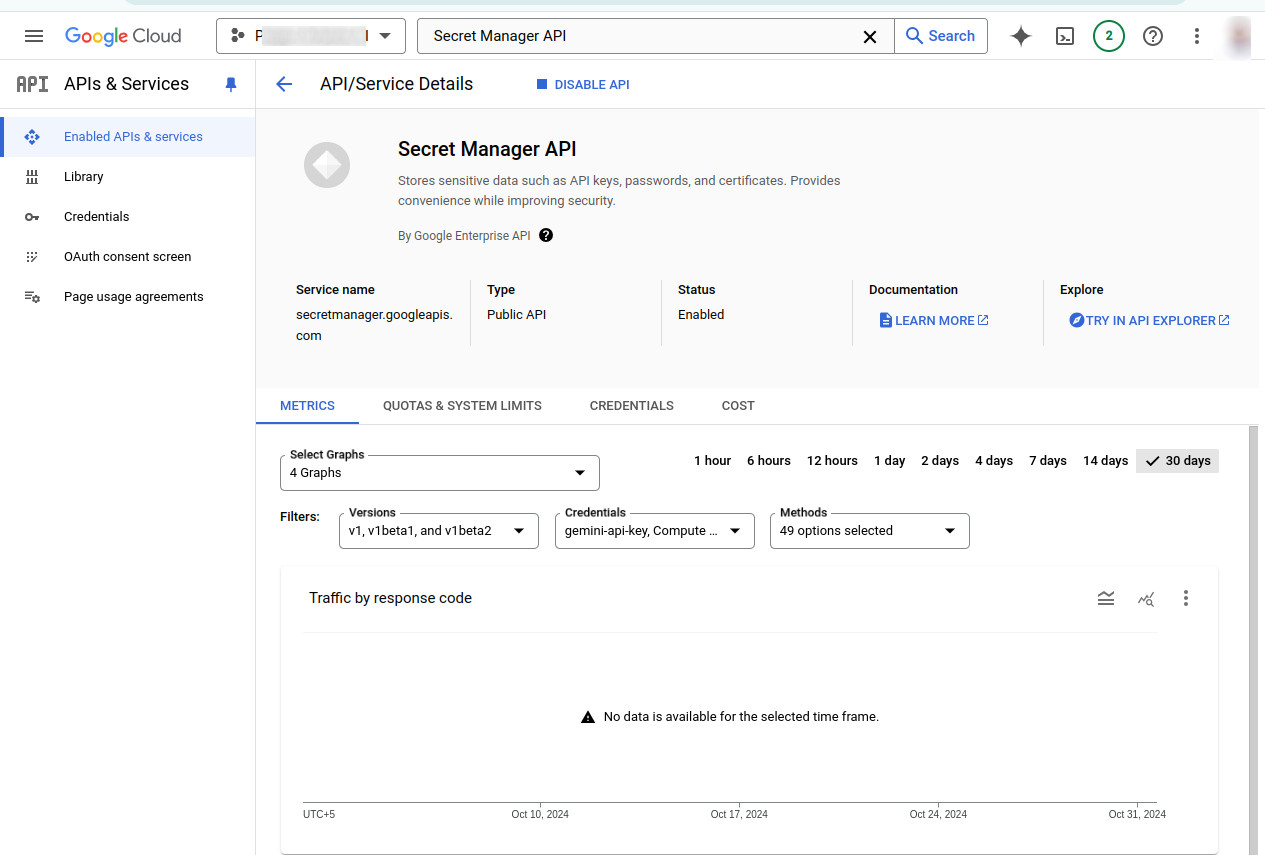Click the Enabled status value
This screenshot has height=855, width=1265.
click(701, 314)
